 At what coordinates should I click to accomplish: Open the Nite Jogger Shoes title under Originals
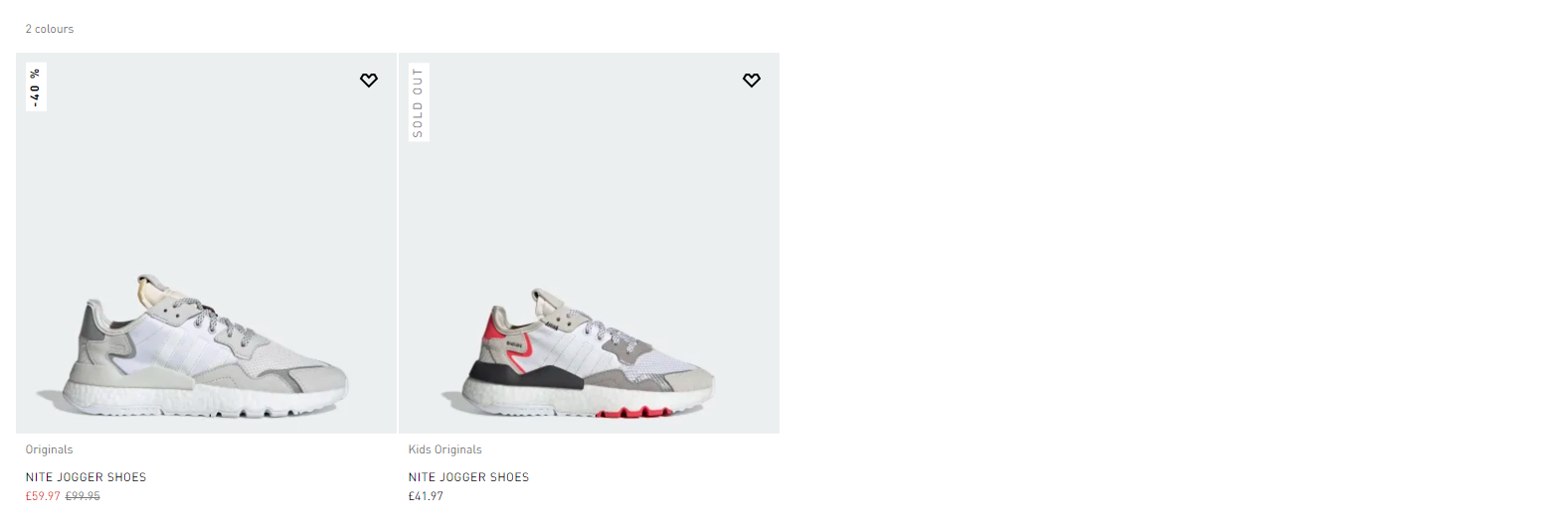click(87, 477)
